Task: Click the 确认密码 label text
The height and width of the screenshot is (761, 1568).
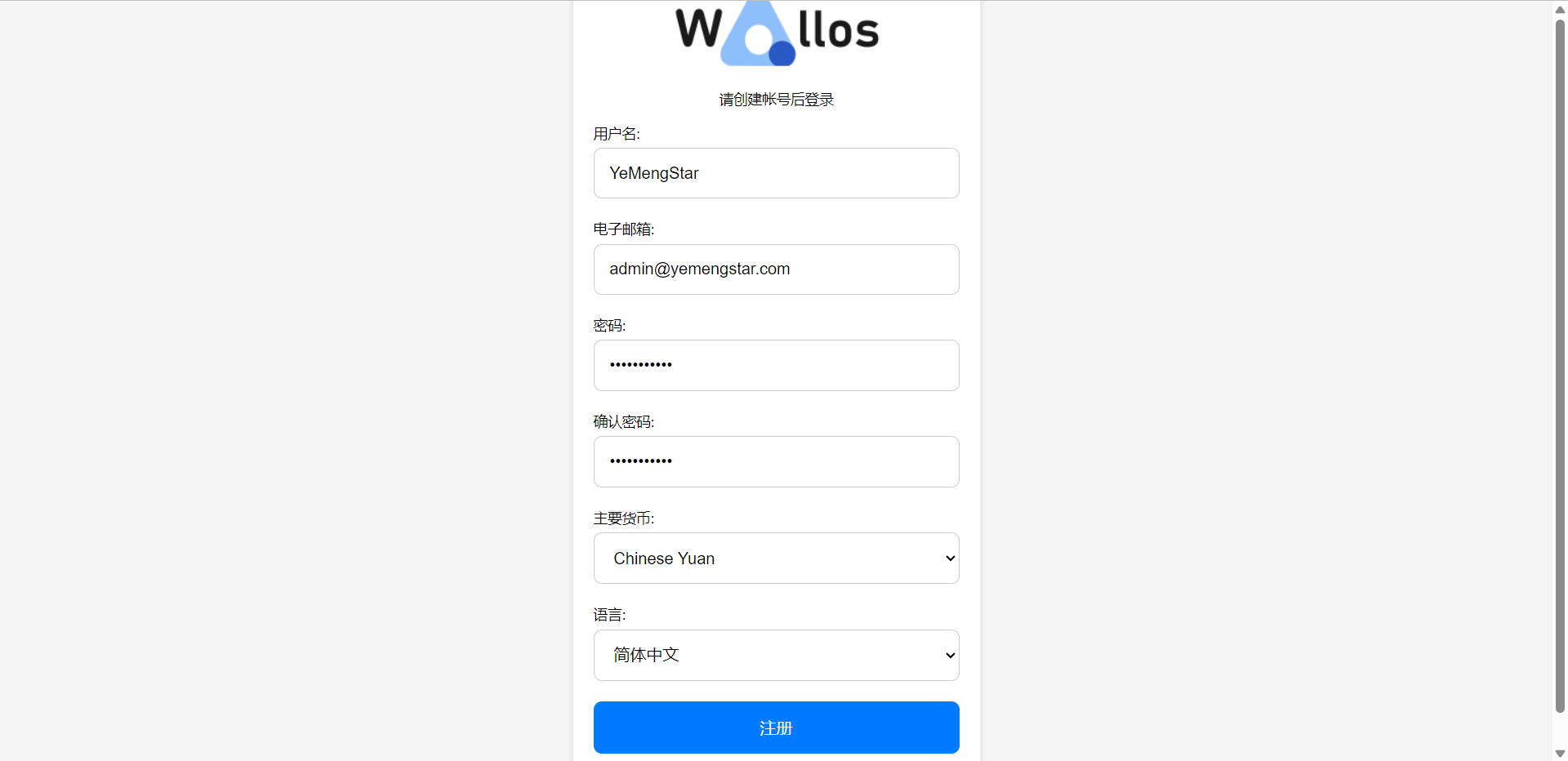Action: 624,422
